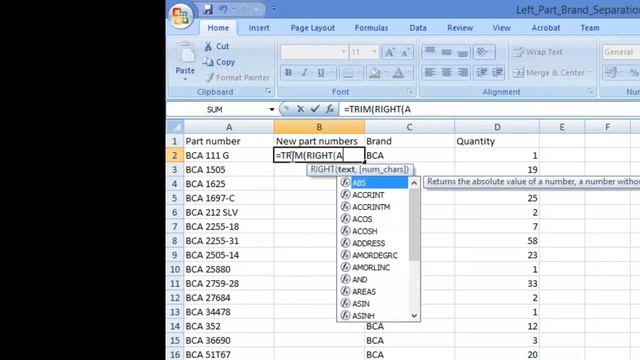
Task: Grow font size with larger A icon
Action: click(x=389, y=52)
